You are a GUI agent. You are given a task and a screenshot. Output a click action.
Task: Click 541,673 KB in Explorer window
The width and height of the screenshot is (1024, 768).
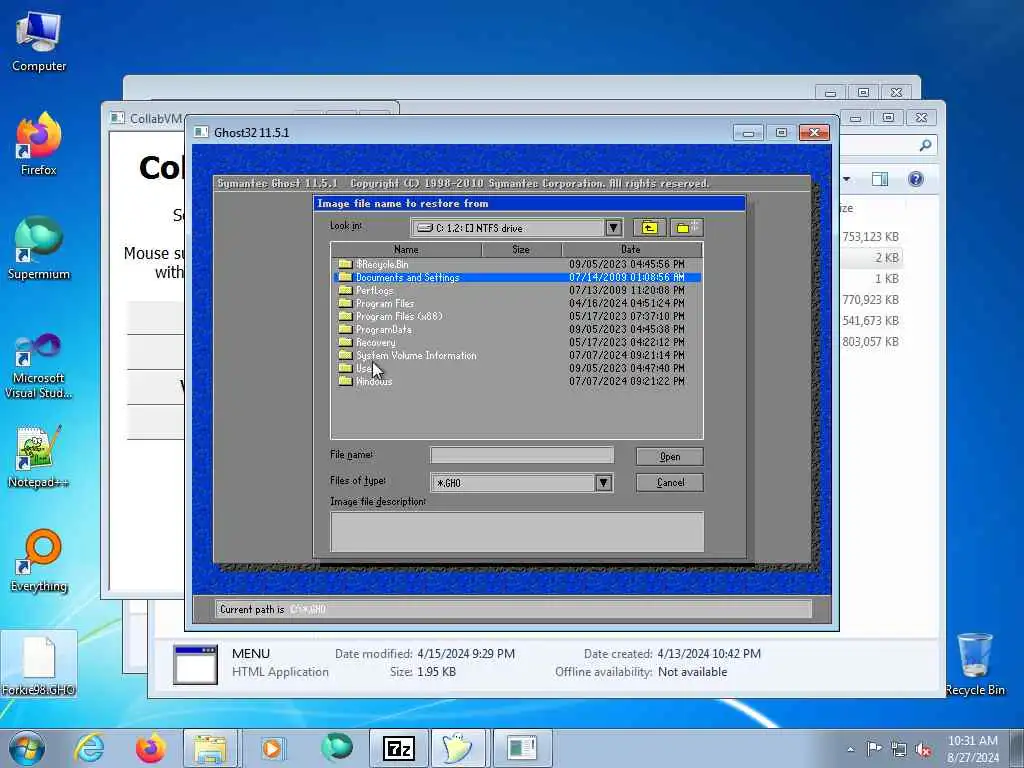(x=870, y=321)
